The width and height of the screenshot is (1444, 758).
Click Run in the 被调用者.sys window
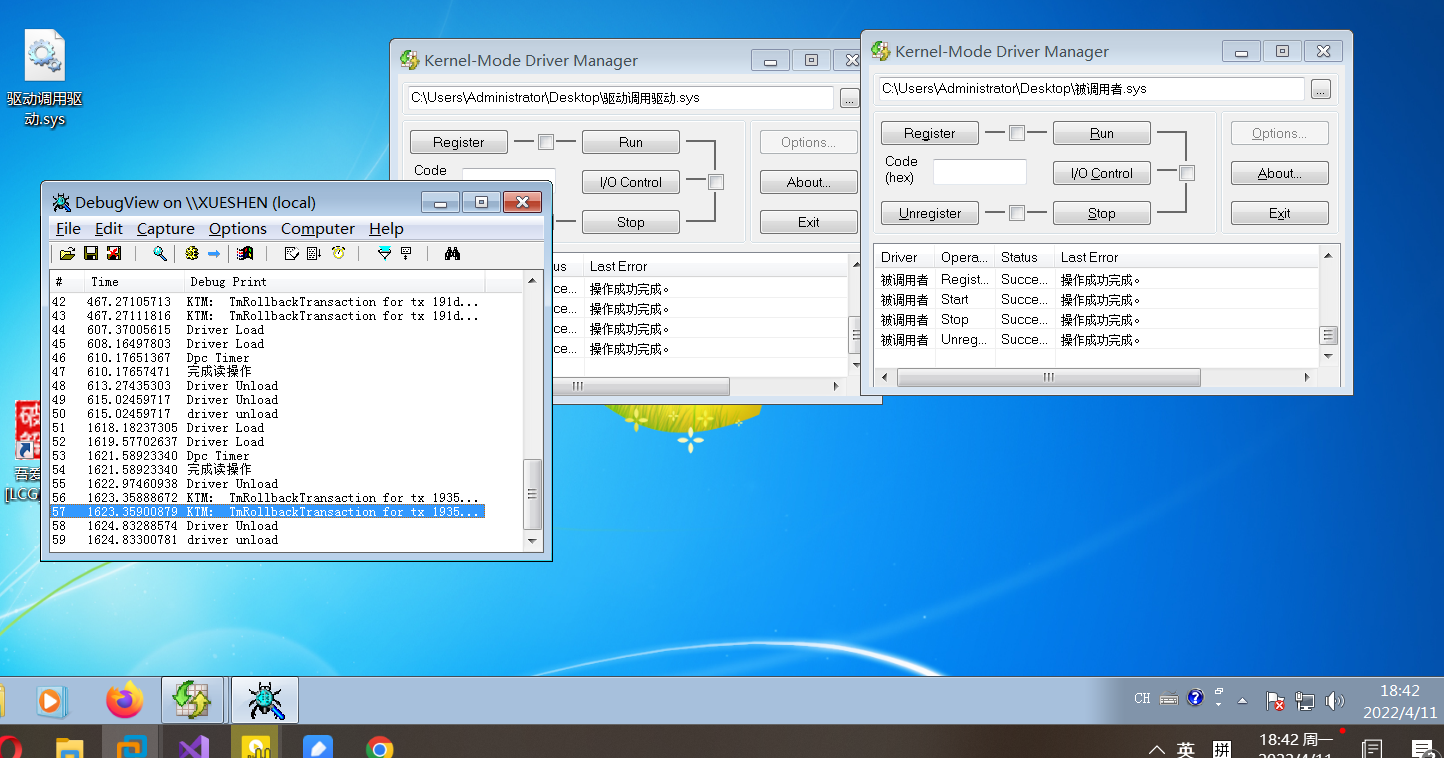1102,133
